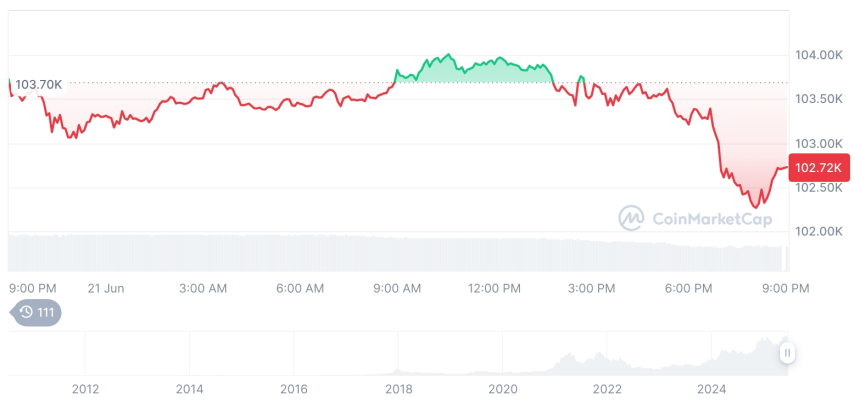Click the 103.70K opening price label

pyautogui.click(x=38, y=85)
